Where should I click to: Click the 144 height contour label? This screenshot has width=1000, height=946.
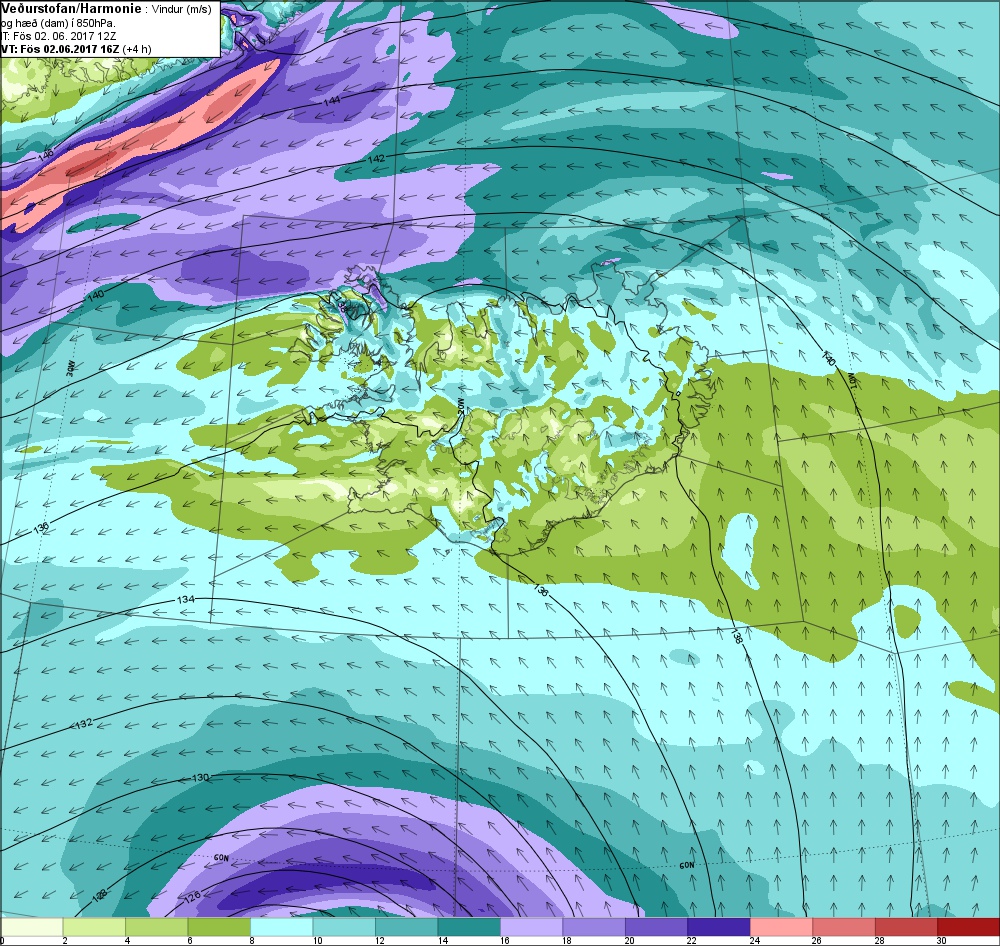332,101
